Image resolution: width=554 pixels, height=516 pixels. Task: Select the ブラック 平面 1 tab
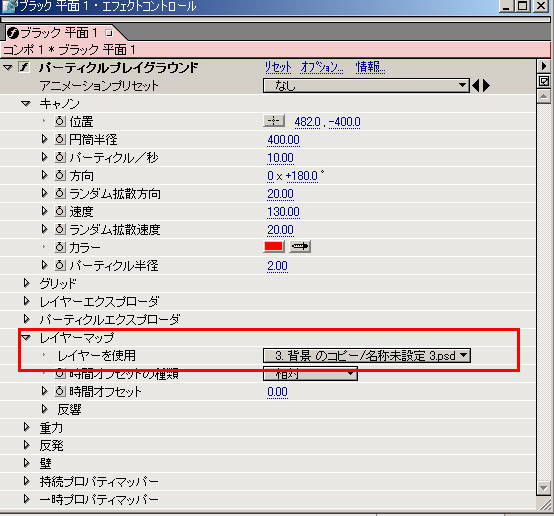(x=59, y=33)
